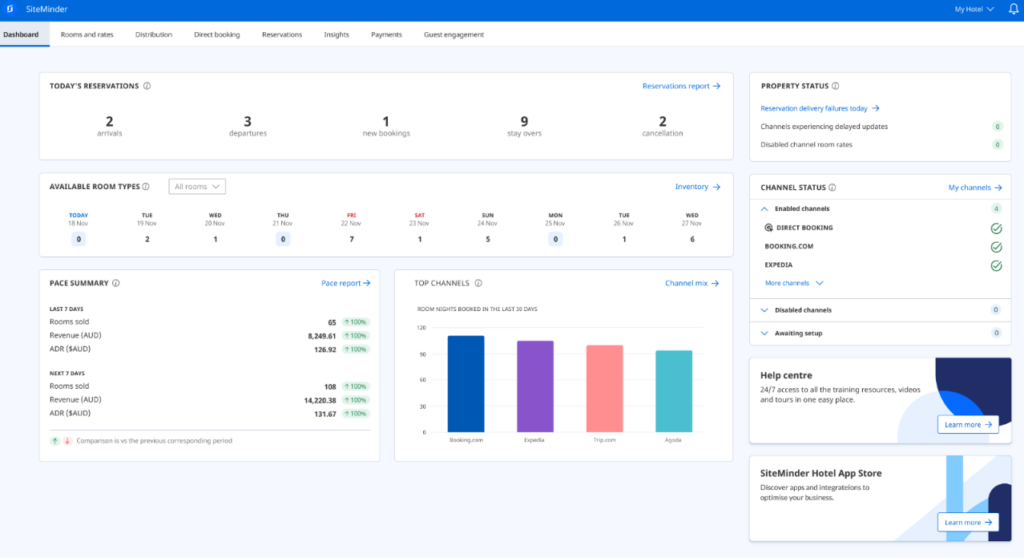Collapse the Enabled channels section
This screenshot has height=558, width=1024.
[764, 208]
